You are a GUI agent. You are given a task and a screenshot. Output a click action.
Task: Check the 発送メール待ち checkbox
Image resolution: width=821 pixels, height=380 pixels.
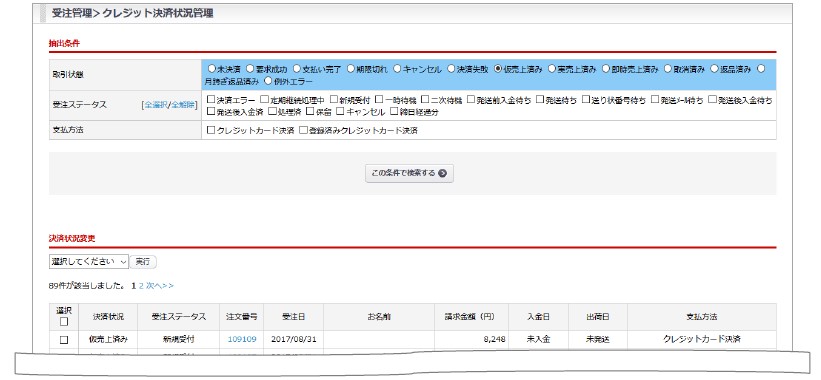(654, 99)
